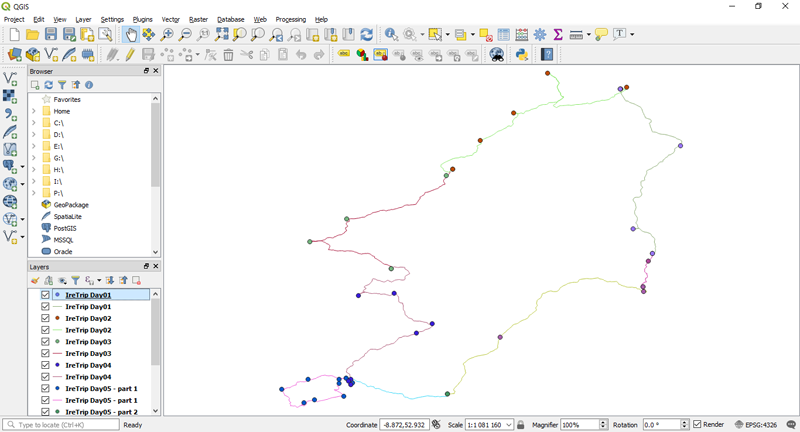Select the SpatiaLite entry in Browser
Viewport: 800px width, 432px height.
pyautogui.click(x=67, y=217)
